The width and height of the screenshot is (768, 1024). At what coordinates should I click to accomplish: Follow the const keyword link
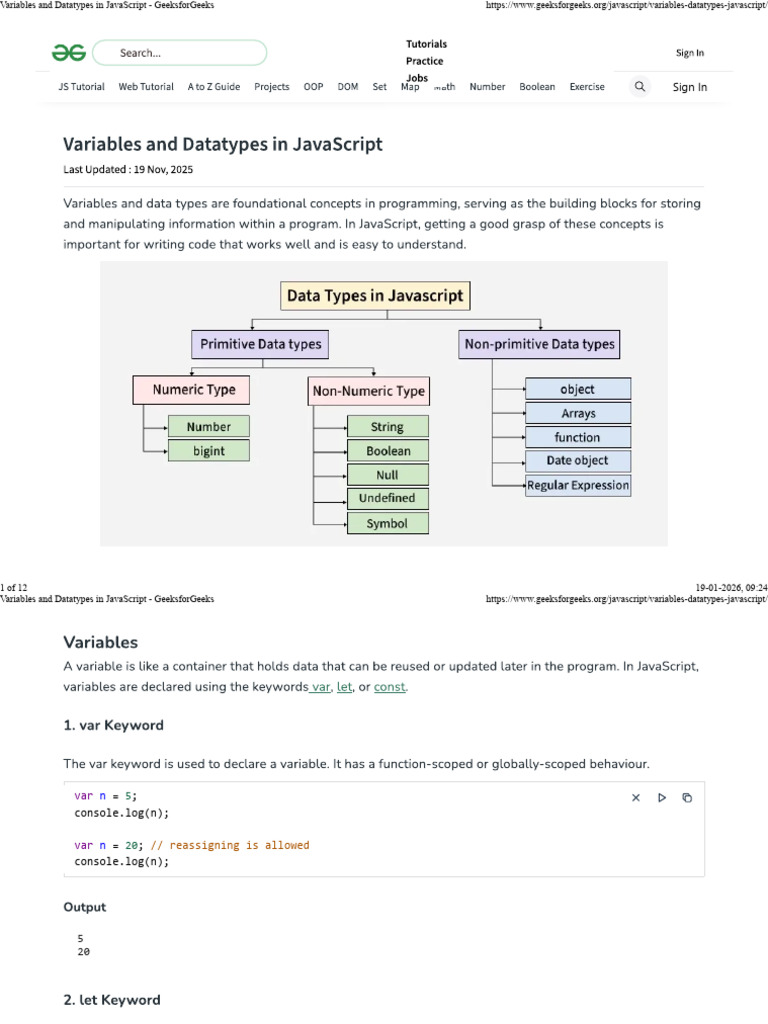coord(389,686)
